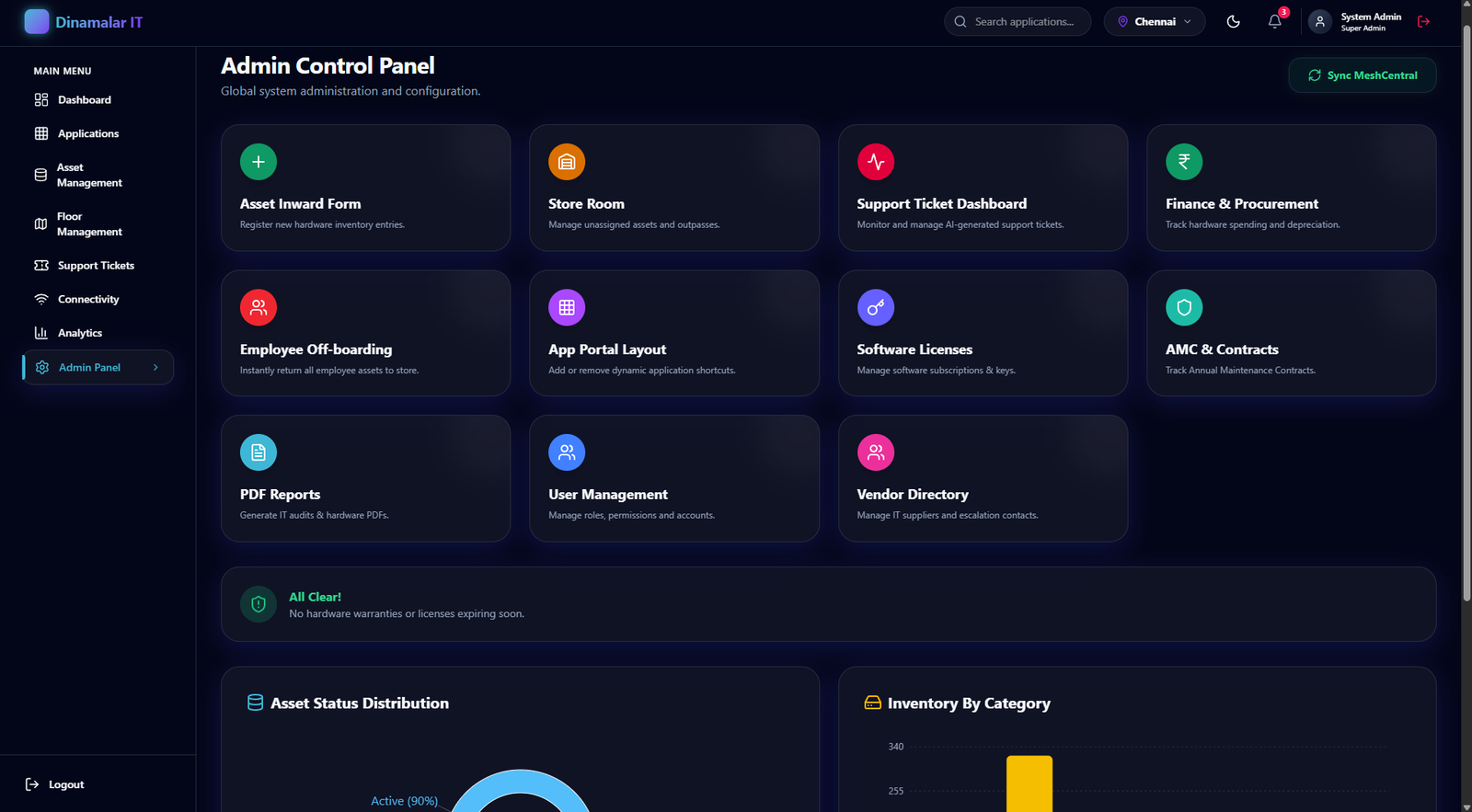Open the User Management card title
Viewport: 1472px width, 812px height.
608,495
